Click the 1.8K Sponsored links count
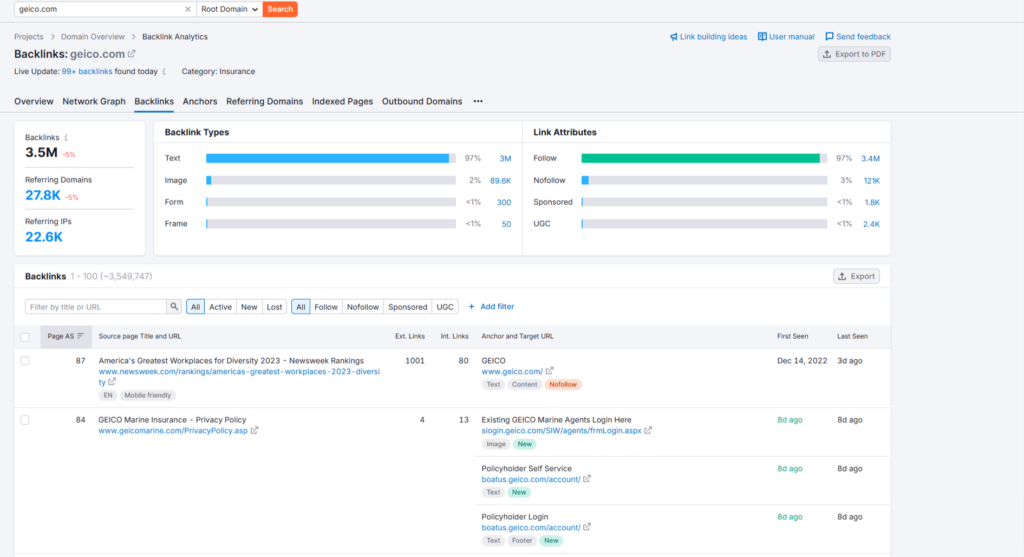This screenshot has width=1024, height=557. 872,202
